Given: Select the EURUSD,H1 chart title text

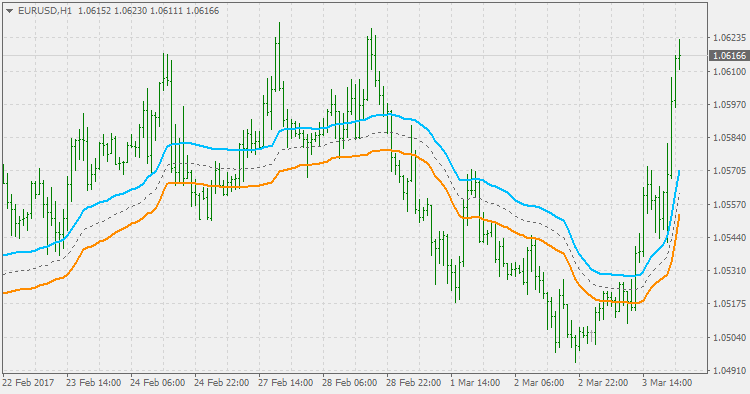Looking at the screenshot, I should [x=45, y=11].
